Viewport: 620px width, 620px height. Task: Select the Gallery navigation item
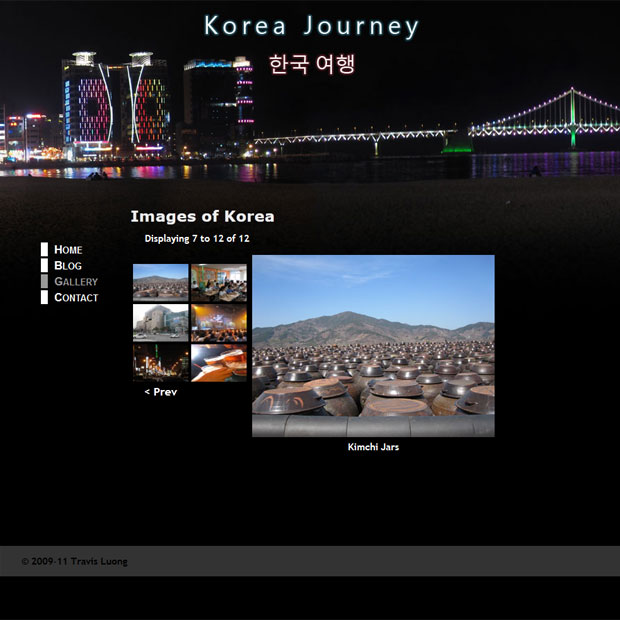pyautogui.click(x=76, y=281)
